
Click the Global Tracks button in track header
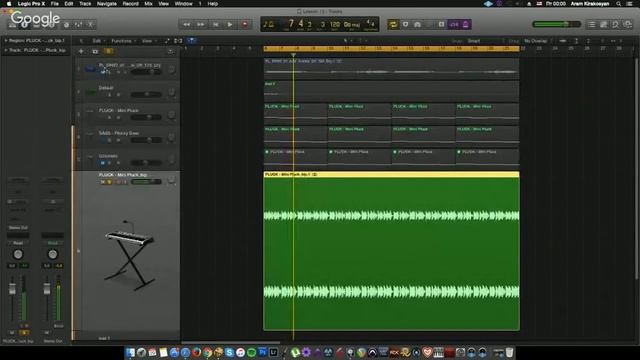170,51
